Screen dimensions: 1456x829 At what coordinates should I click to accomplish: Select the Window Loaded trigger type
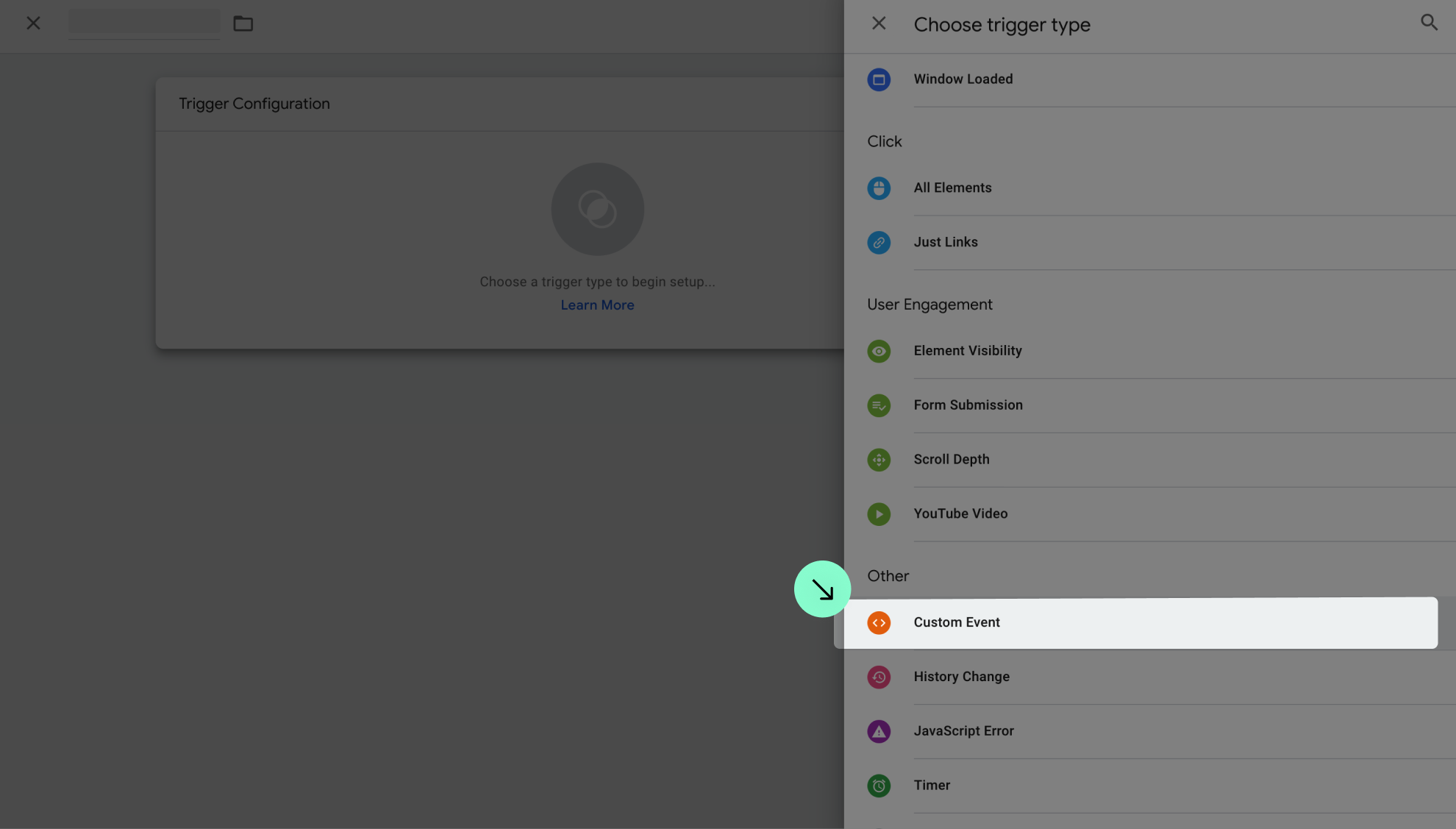click(1150, 79)
